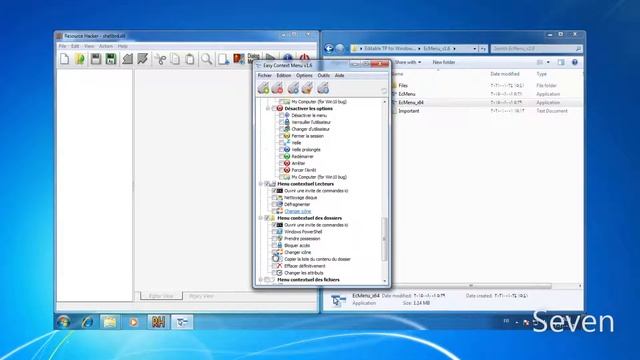Tick Redémarrer checkbox
640x360 pixels.
pyautogui.click(x=281, y=156)
